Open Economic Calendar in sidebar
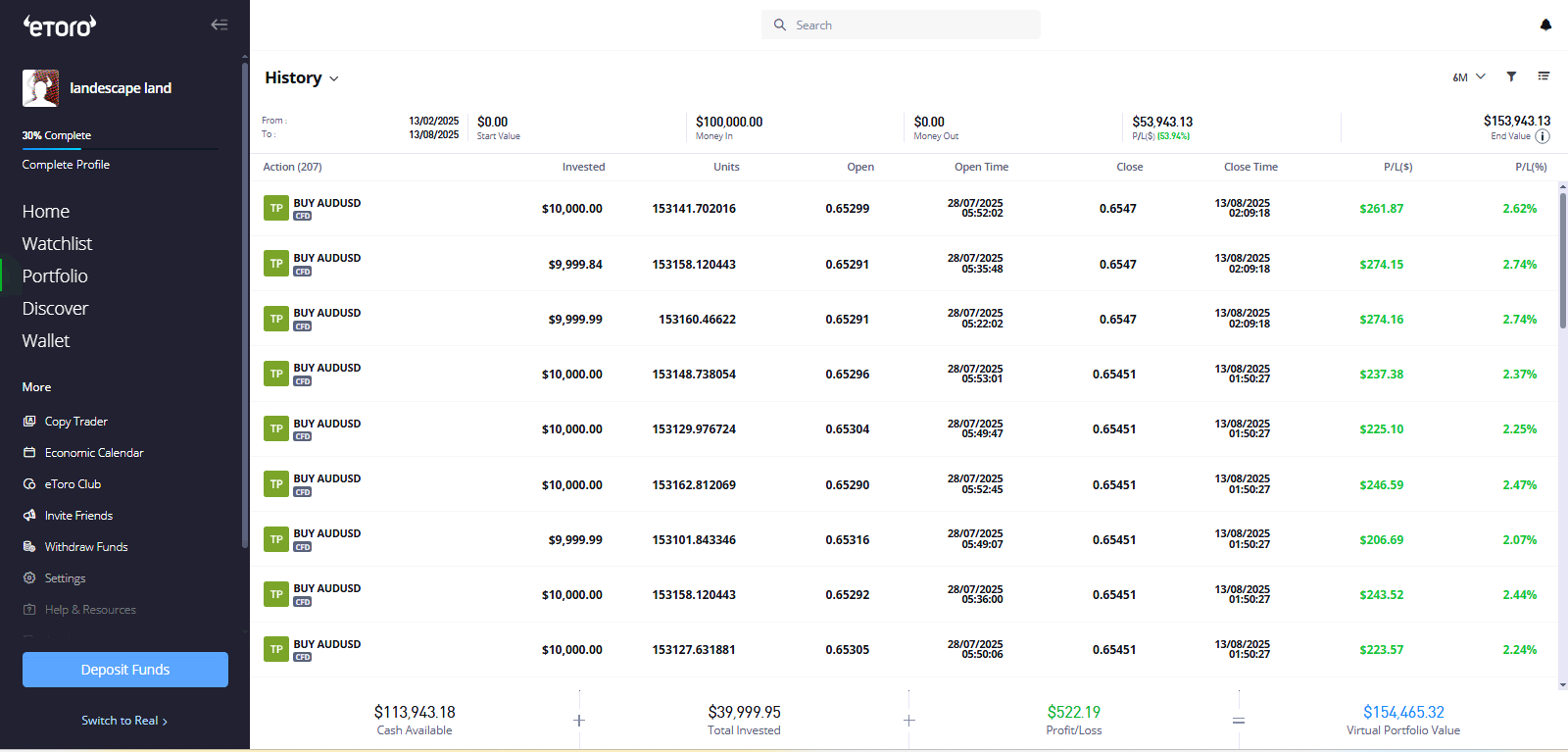The image size is (1568, 752). 93,453
